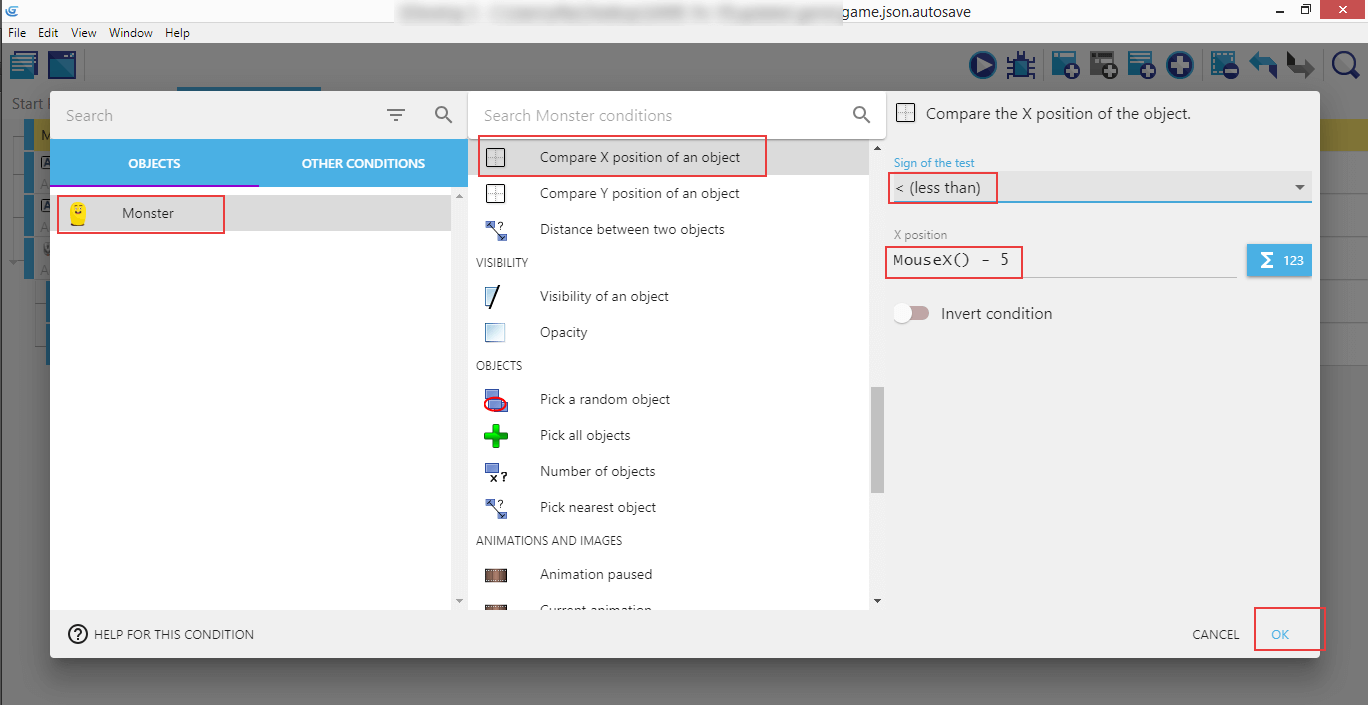
Task: Toggle the Invert condition switch
Action: pos(911,314)
